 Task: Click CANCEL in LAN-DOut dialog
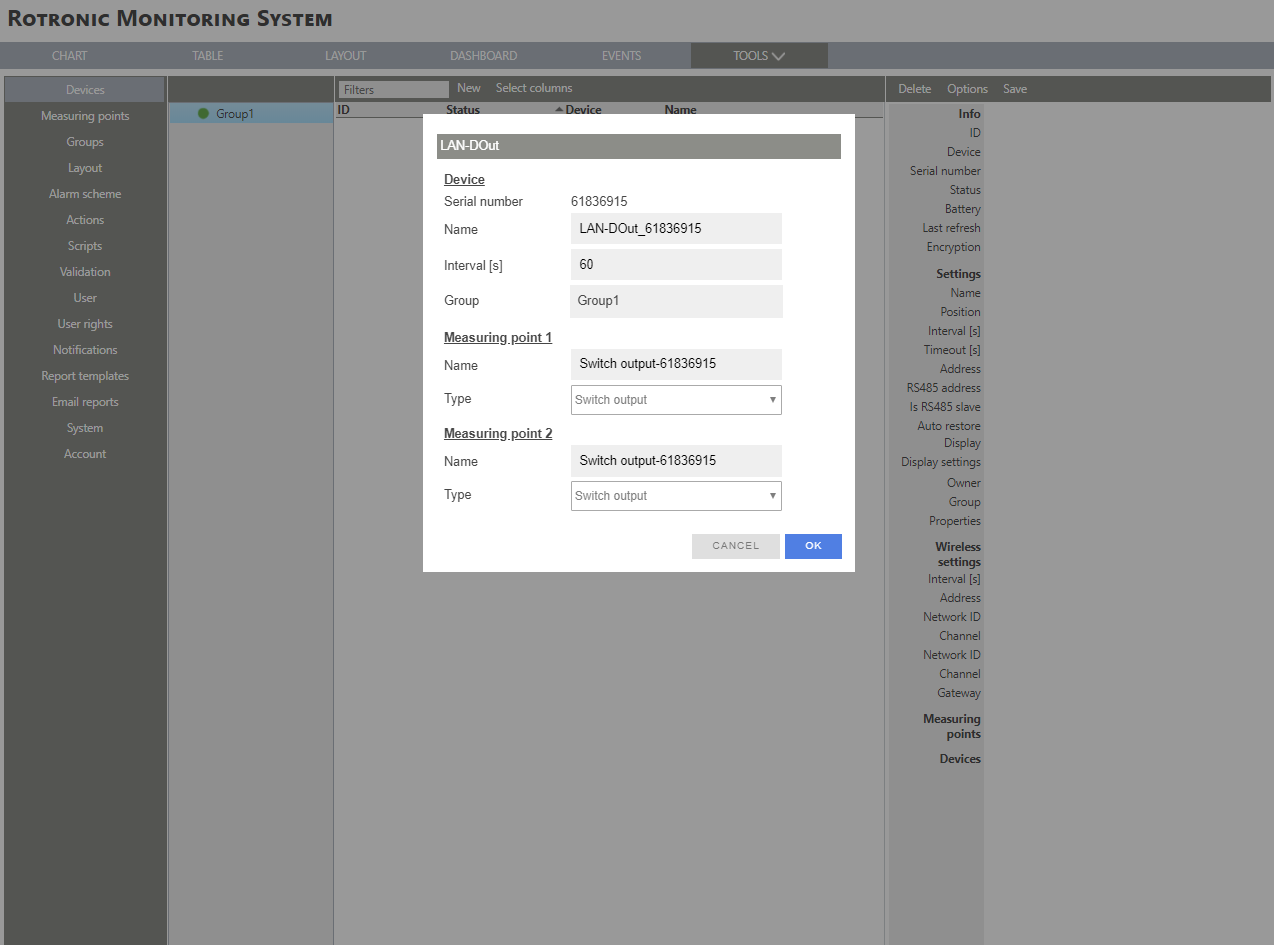(736, 546)
